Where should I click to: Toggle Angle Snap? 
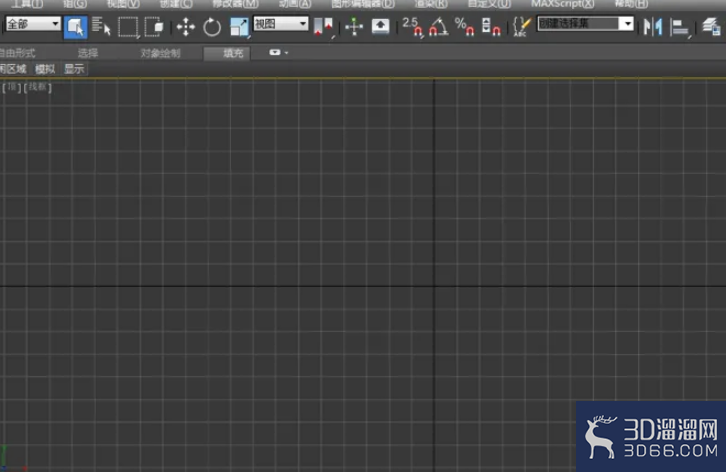(x=438, y=27)
